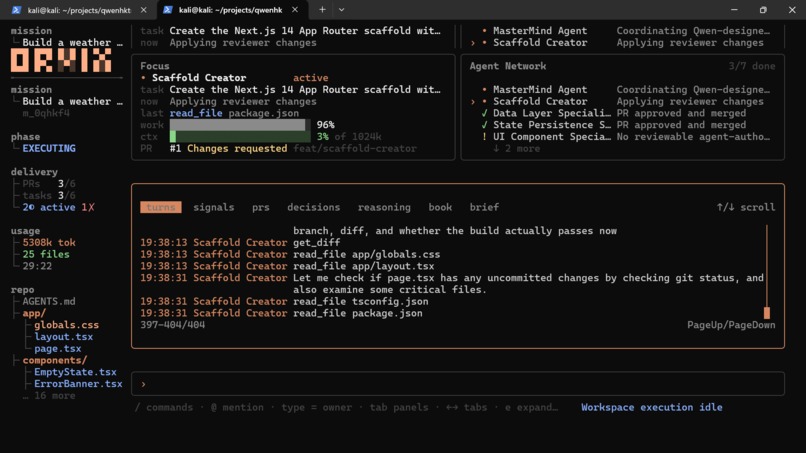
Task: Expand '2 more' in Agent Network
Action: point(517,149)
